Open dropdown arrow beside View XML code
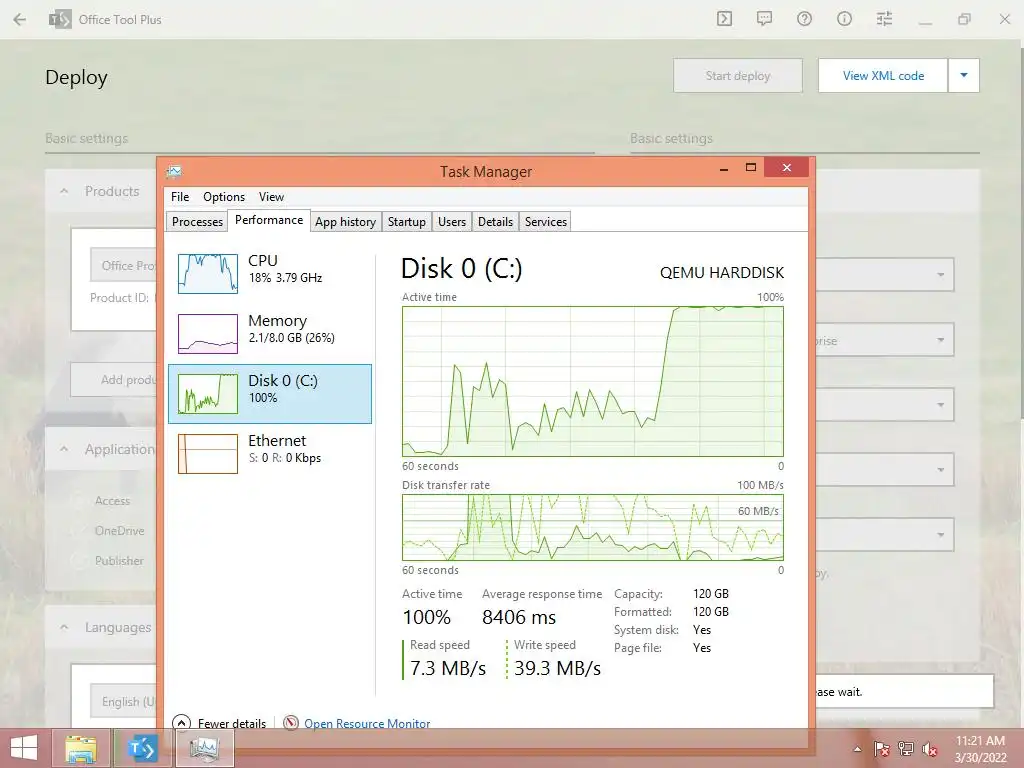Image resolution: width=1024 pixels, height=768 pixels. pyautogui.click(x=964, y=76)
